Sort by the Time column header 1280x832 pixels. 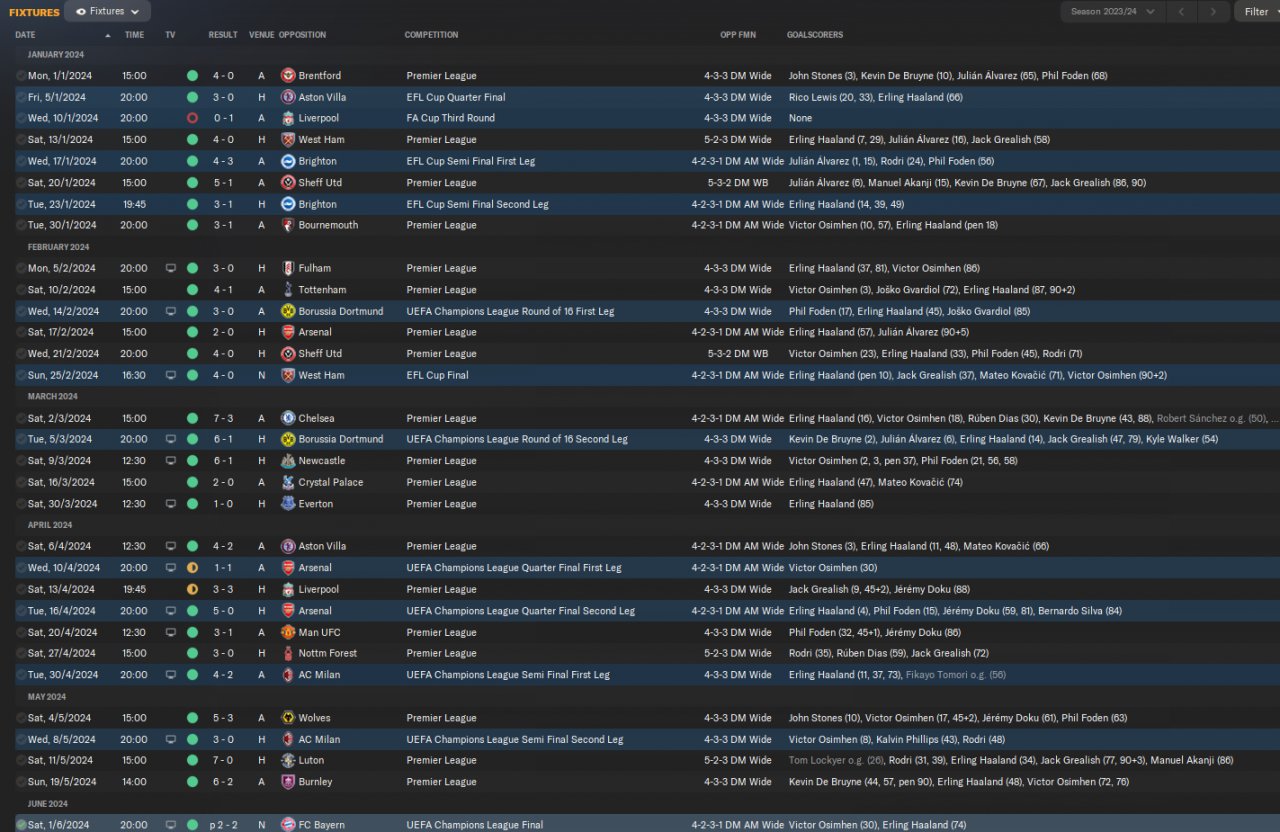tap(134, 35)
